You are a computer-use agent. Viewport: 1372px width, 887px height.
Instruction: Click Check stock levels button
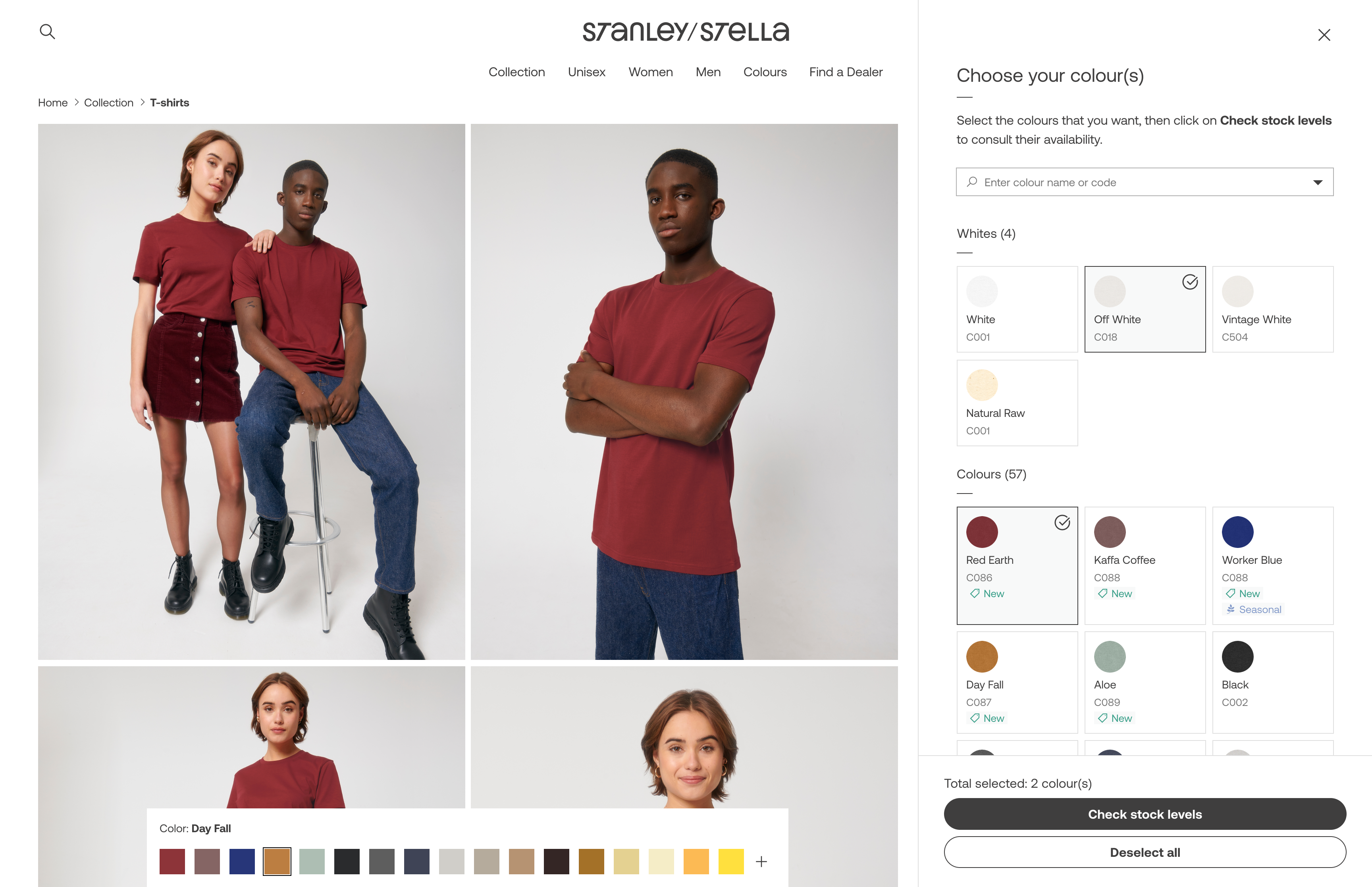1145,814
